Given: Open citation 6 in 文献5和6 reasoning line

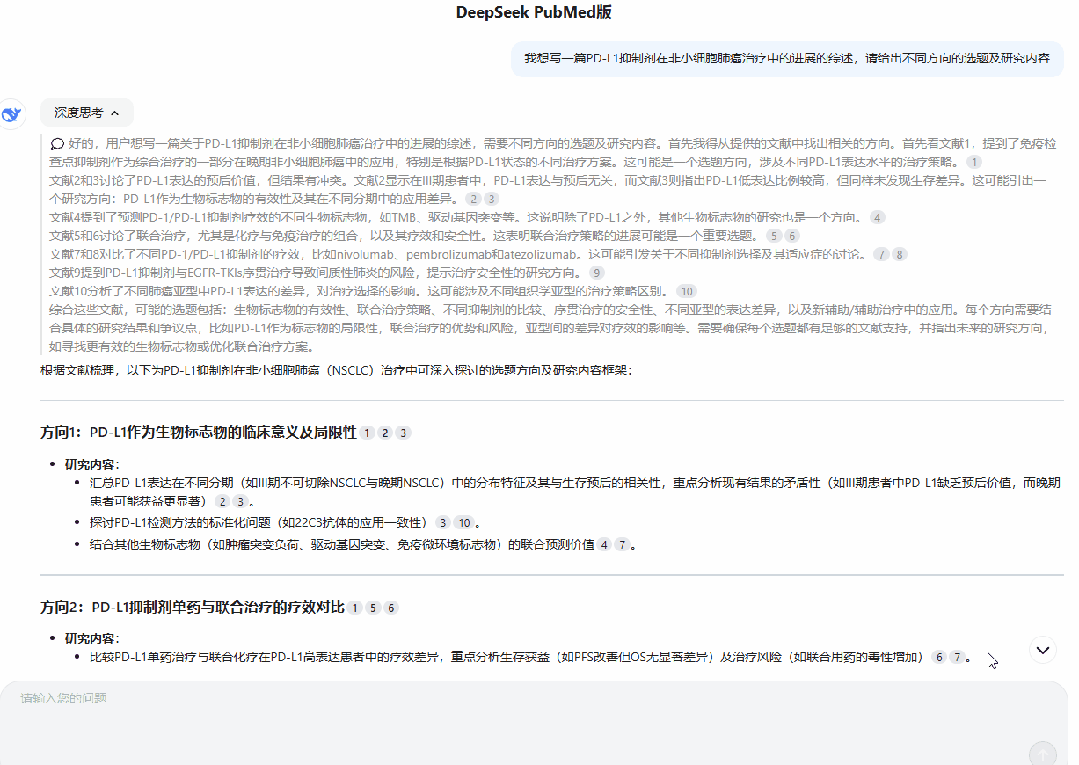Looking at the screenshot, I should tap(792, 236).
